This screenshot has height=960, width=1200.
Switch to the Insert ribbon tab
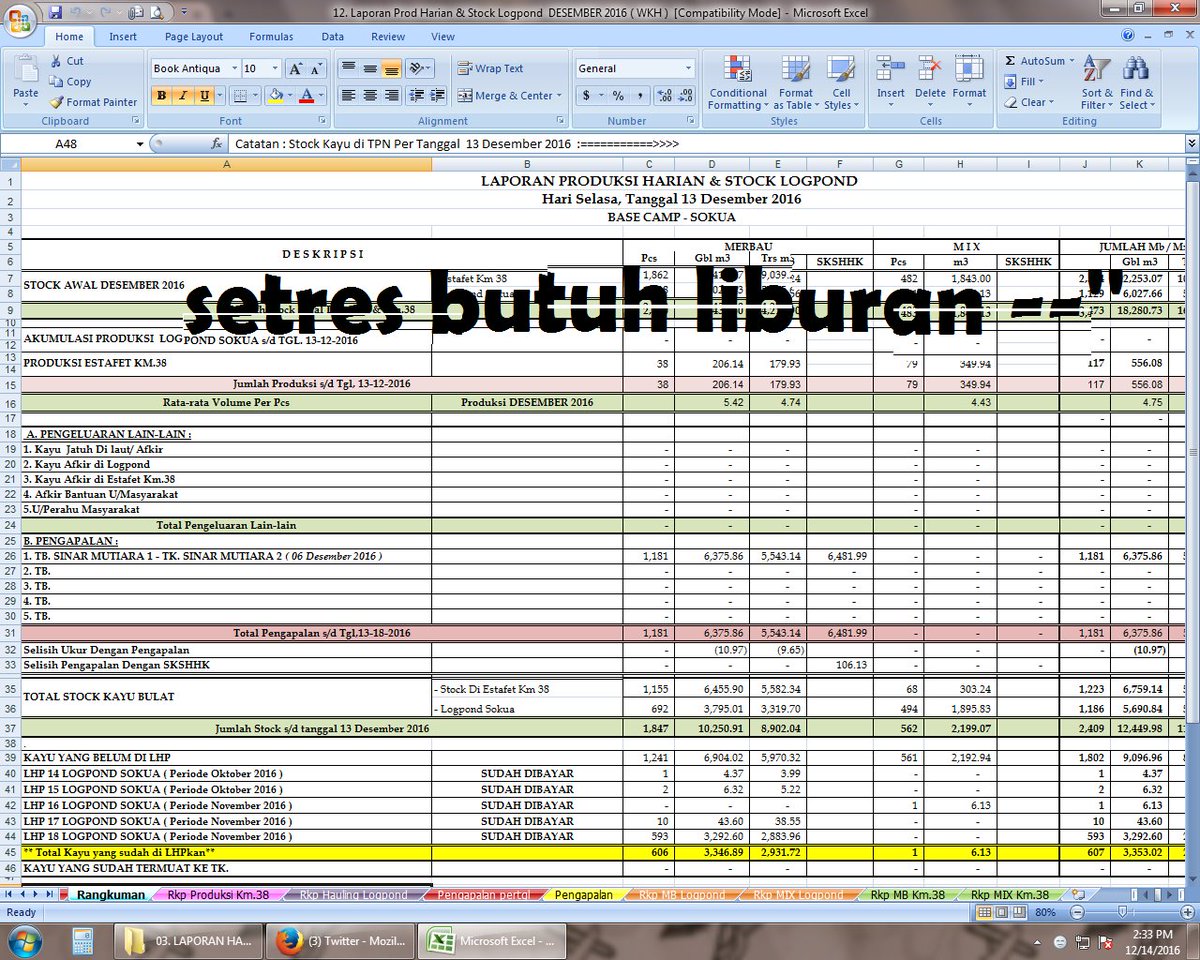123,37
